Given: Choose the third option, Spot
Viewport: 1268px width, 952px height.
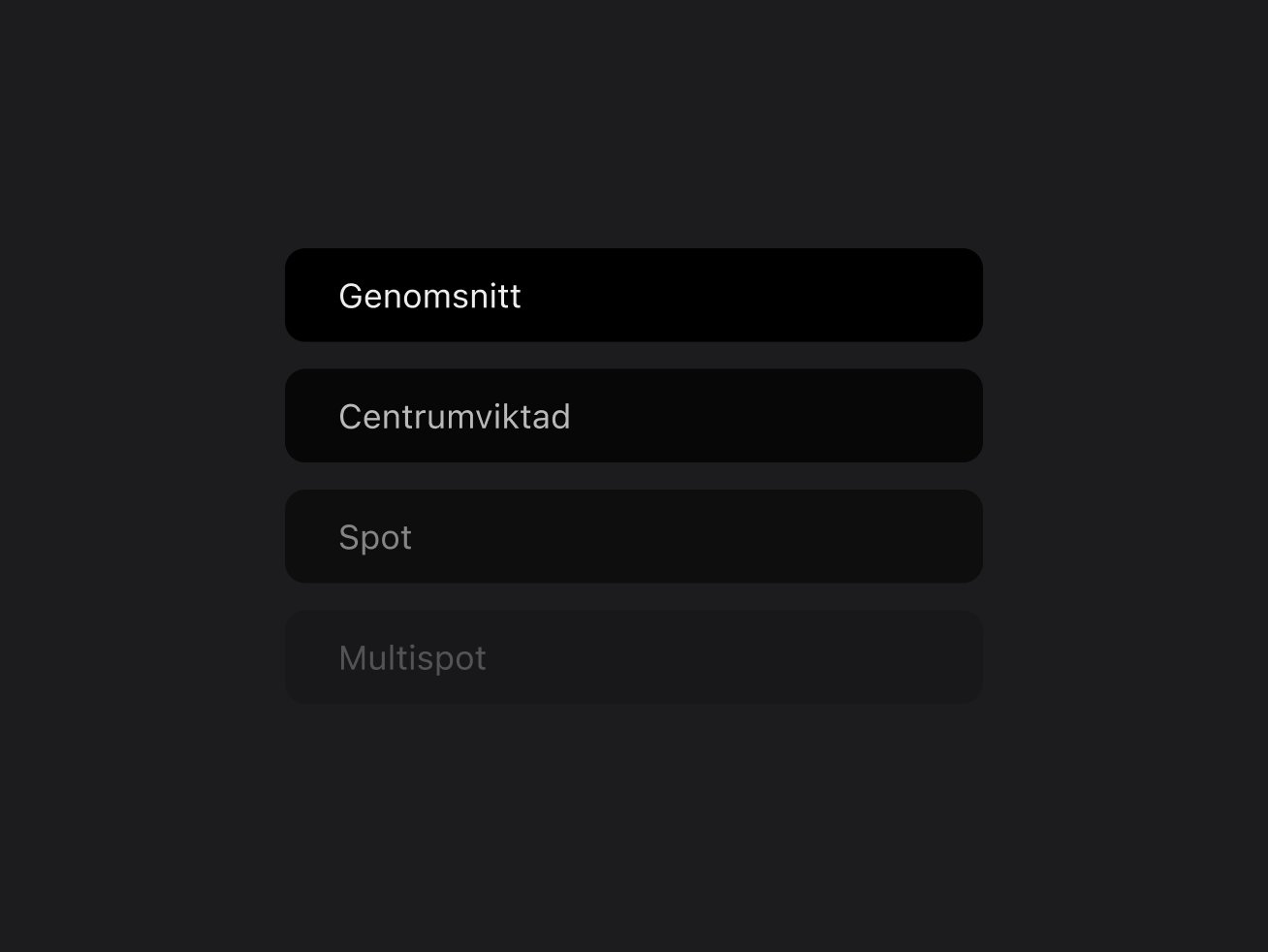Looking at the screenshot, I should tap(633, 536).
